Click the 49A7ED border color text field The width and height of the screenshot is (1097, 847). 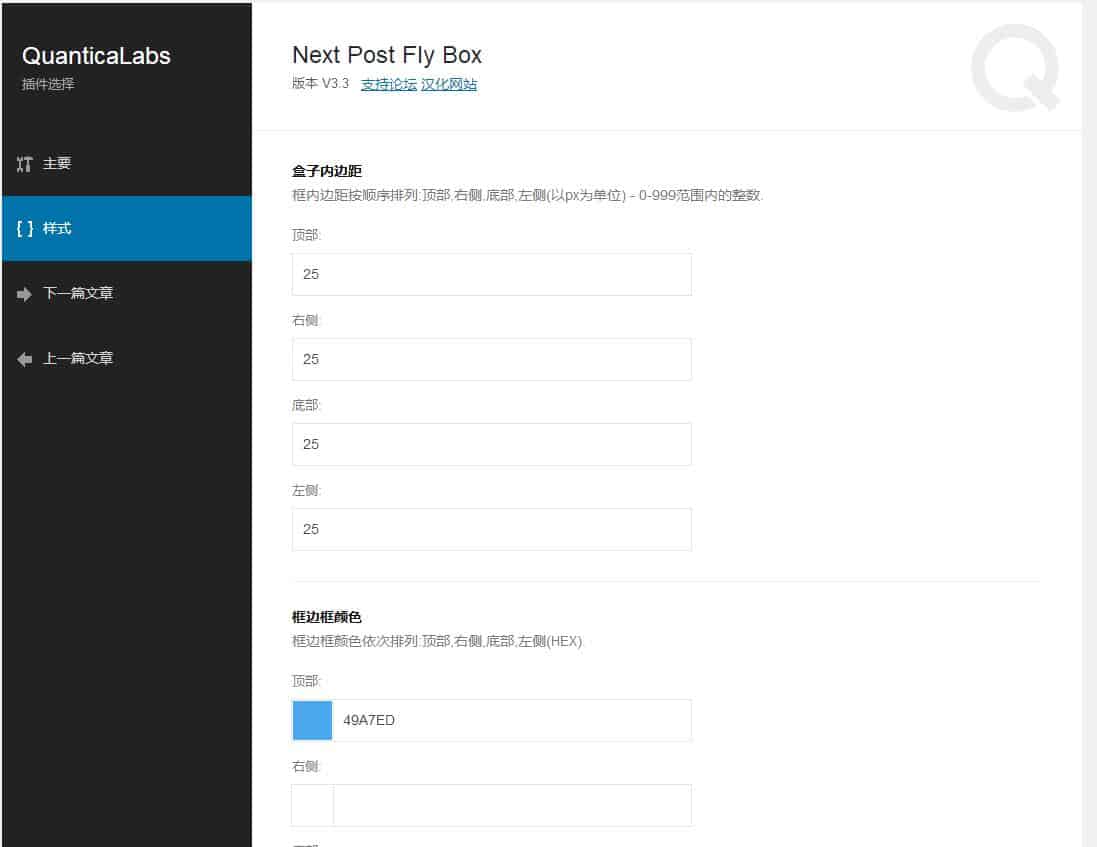point(512,720)
